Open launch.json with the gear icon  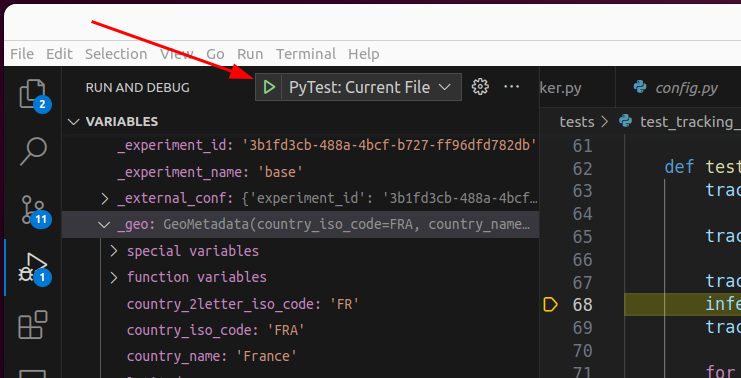[480, 87]
